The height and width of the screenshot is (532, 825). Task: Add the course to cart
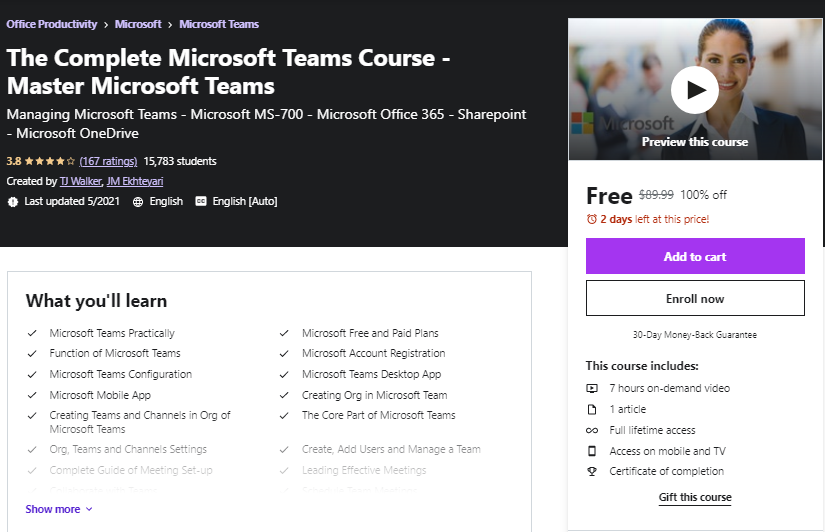(695, 256)
